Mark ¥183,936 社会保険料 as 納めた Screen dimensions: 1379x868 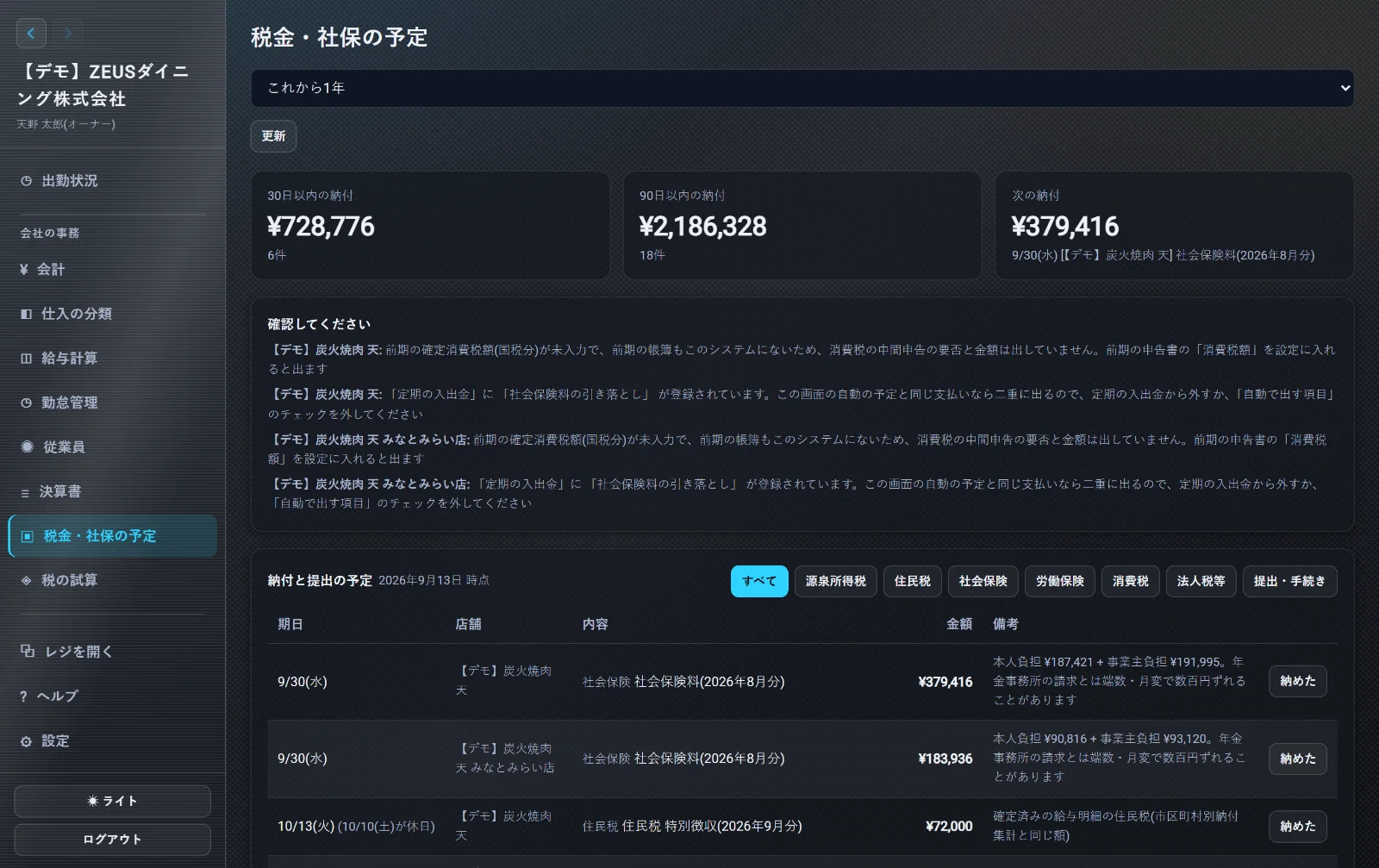click(1298, 759)
